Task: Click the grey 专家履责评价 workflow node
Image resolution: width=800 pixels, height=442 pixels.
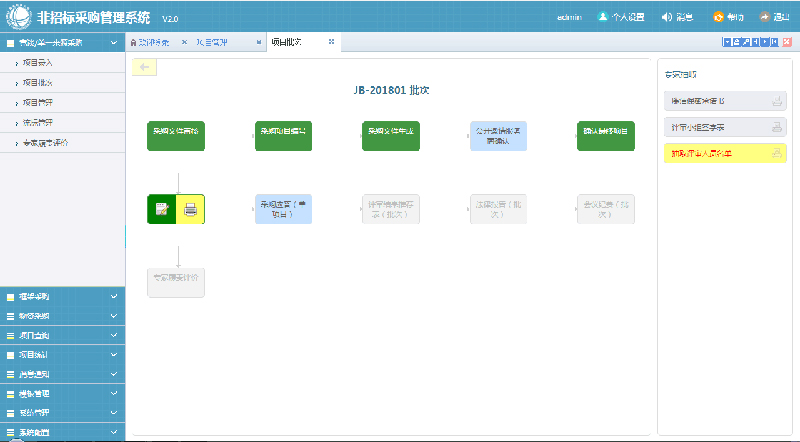Action: click(175, 282)
